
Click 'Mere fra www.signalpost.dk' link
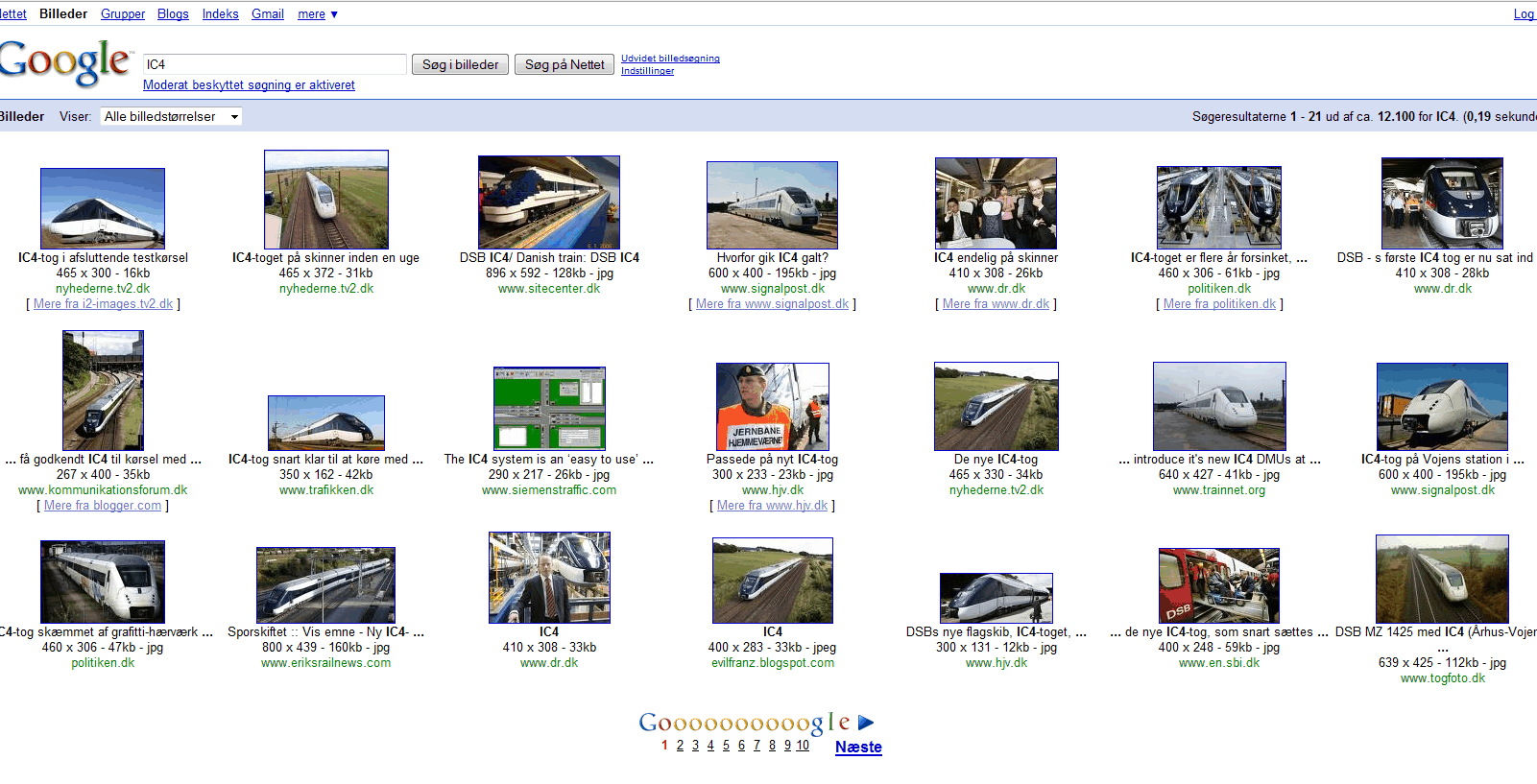click(772, 303)
